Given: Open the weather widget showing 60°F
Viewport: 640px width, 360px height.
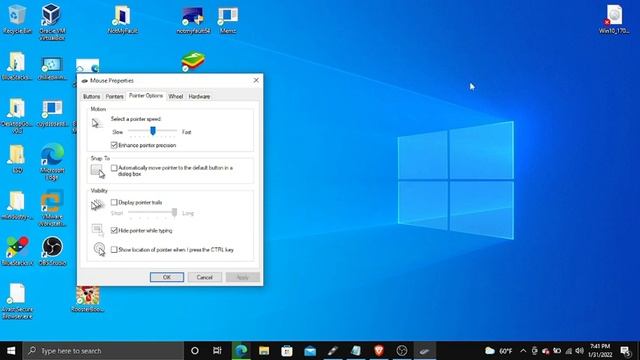Looking at the screenshot, I should (498, 351).
